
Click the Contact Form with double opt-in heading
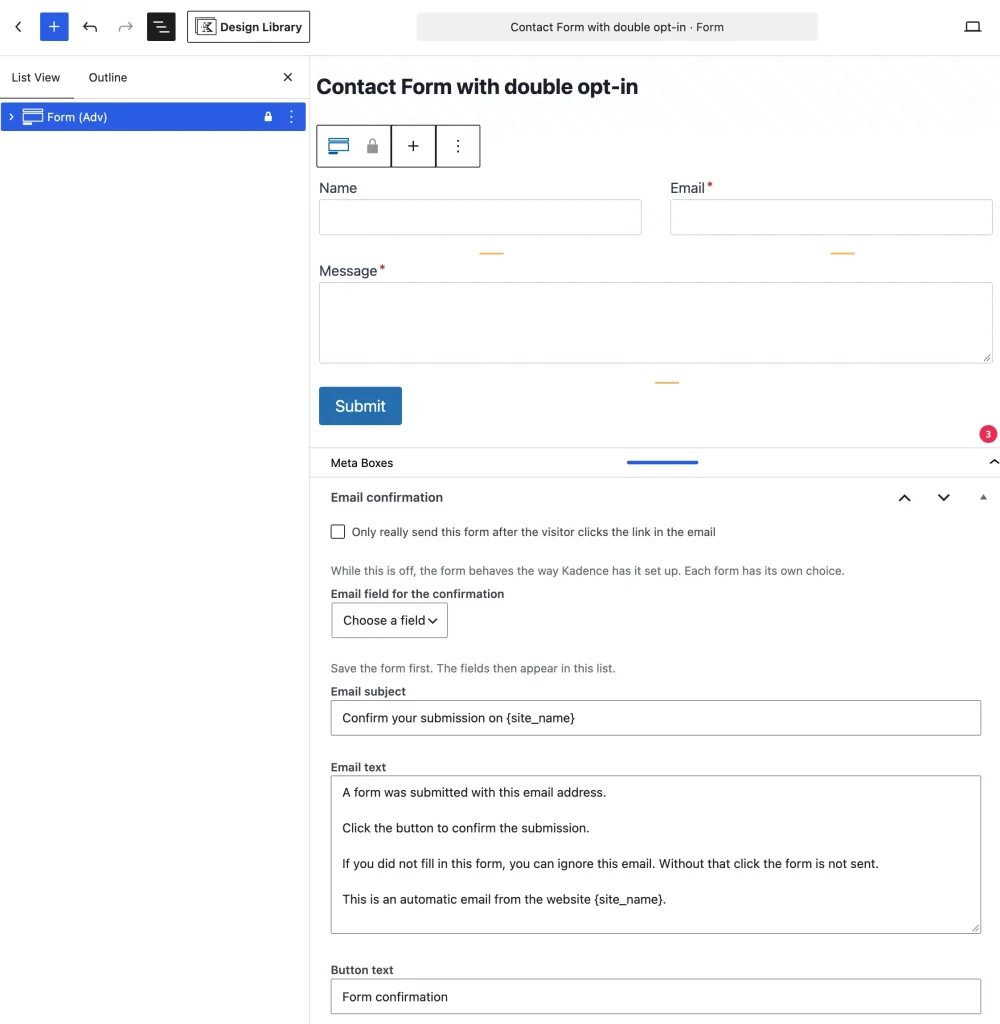(x=477, y=87)
